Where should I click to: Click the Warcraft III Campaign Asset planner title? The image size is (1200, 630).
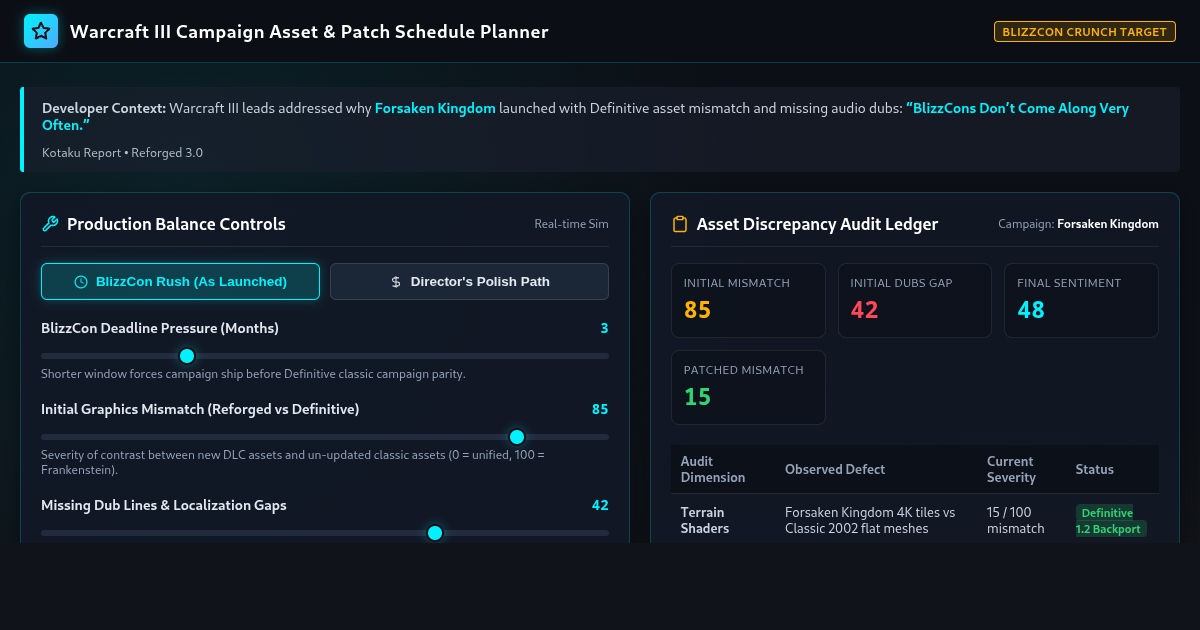(x=309, y=32)
